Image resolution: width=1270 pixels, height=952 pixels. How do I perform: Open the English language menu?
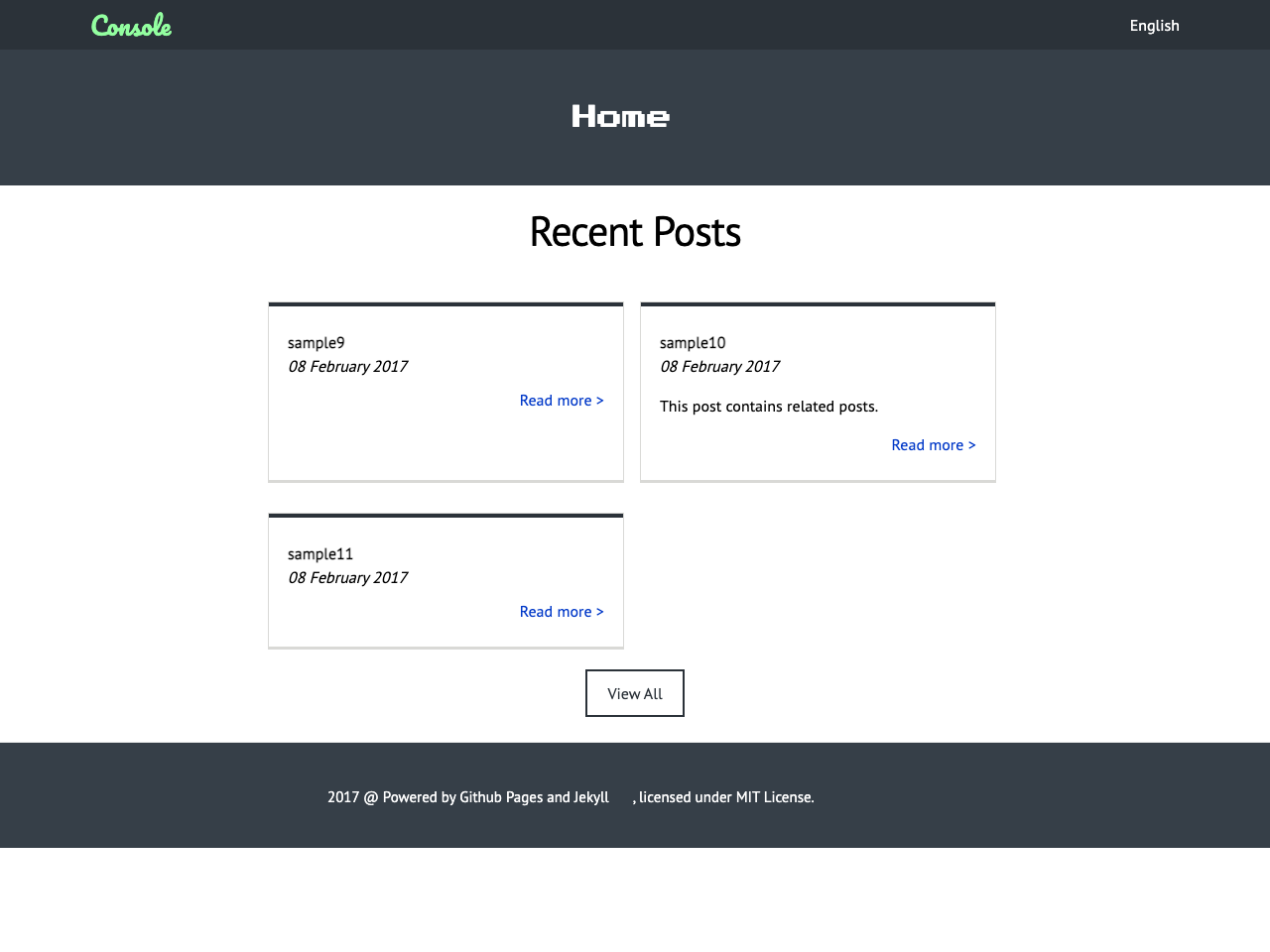tap(1154, 26)
